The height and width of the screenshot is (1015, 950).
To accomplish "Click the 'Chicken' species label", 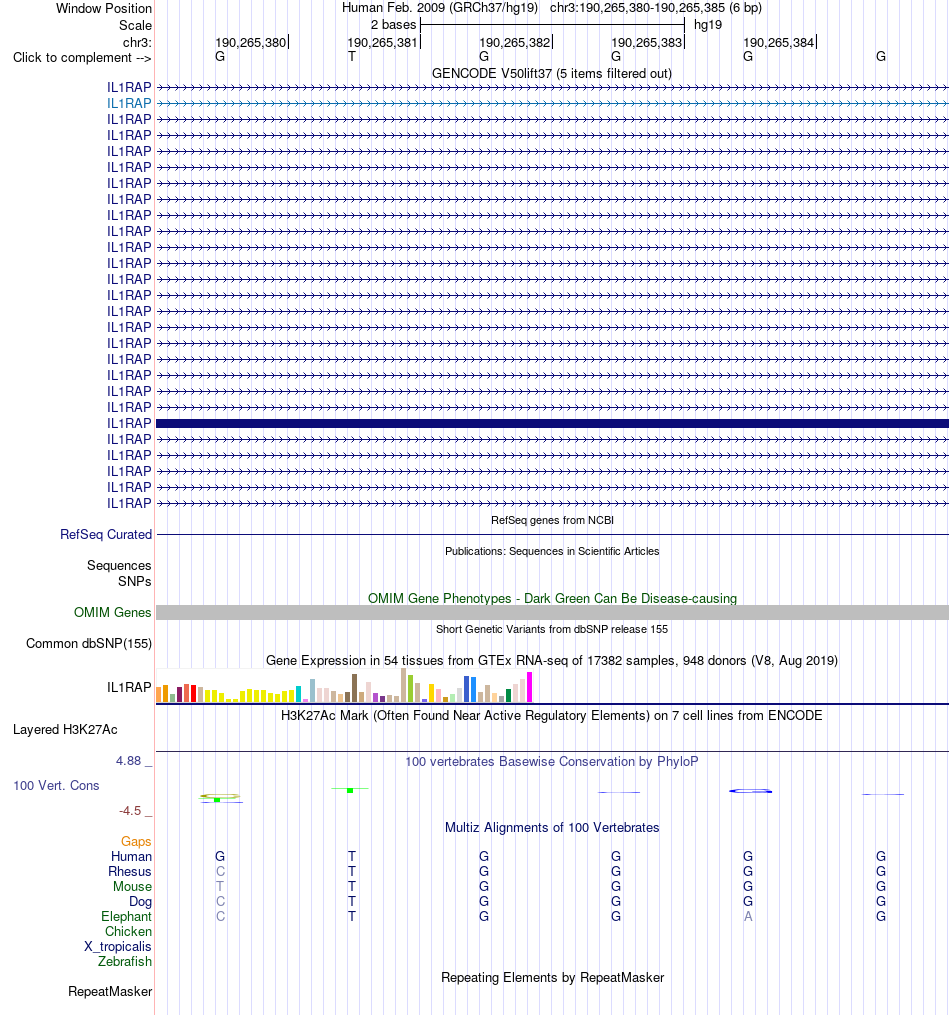I will 128,931.
